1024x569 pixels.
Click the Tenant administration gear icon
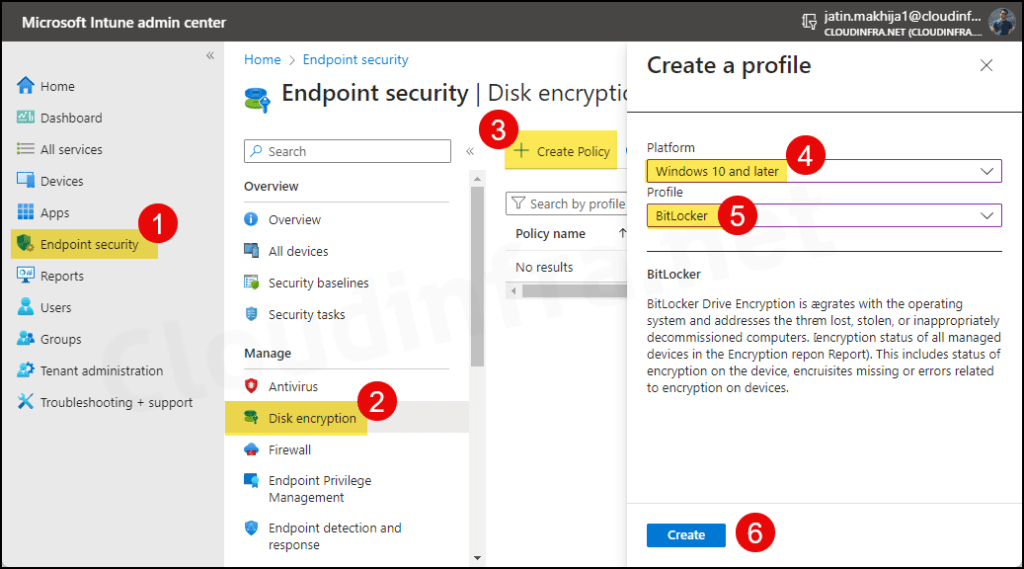click(x=25, y=370)
